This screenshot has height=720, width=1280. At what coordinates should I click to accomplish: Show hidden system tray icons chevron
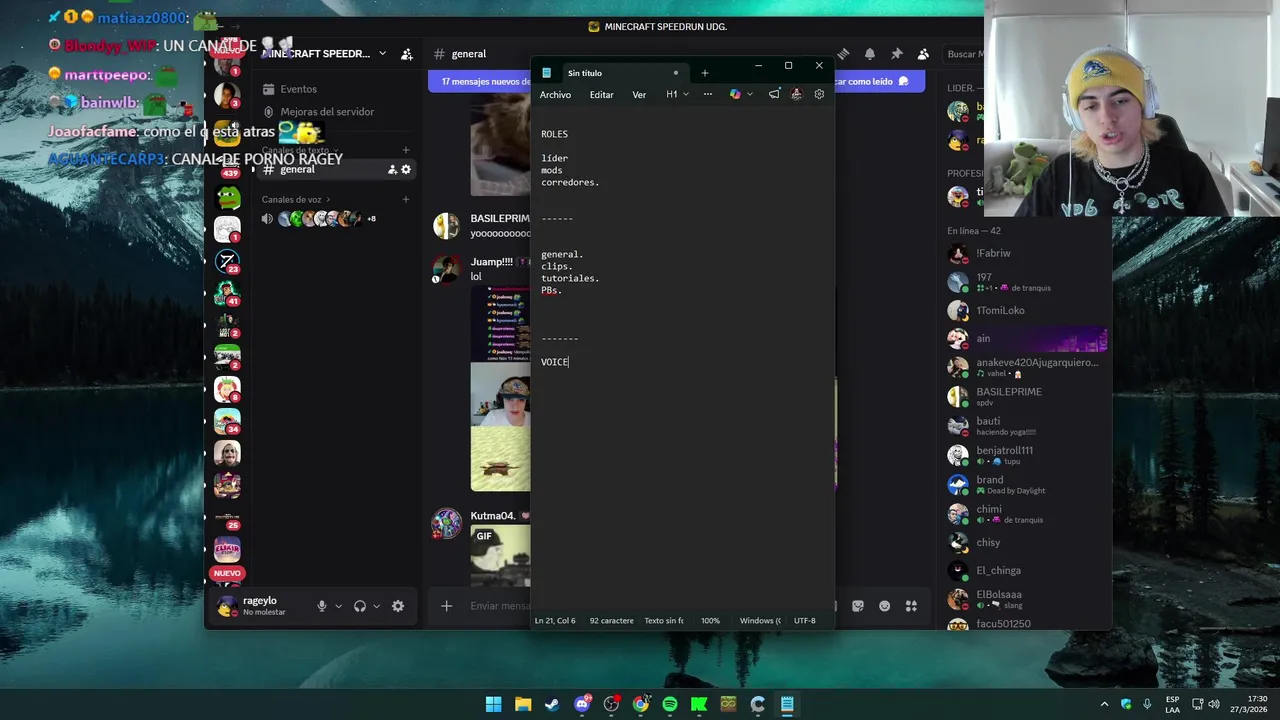point(1105,704)
